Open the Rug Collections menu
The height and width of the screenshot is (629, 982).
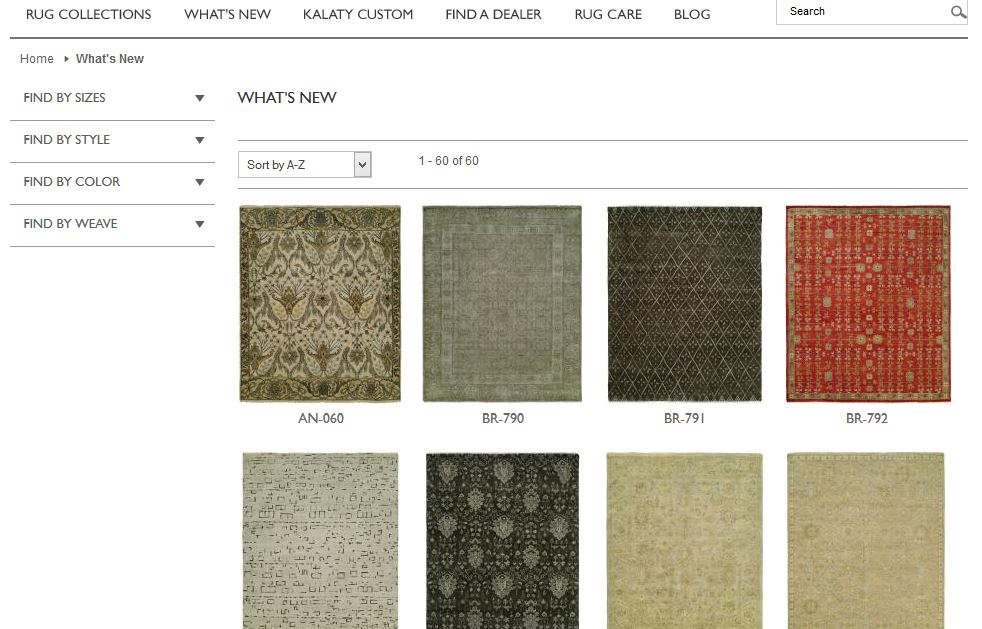(88, 14)
